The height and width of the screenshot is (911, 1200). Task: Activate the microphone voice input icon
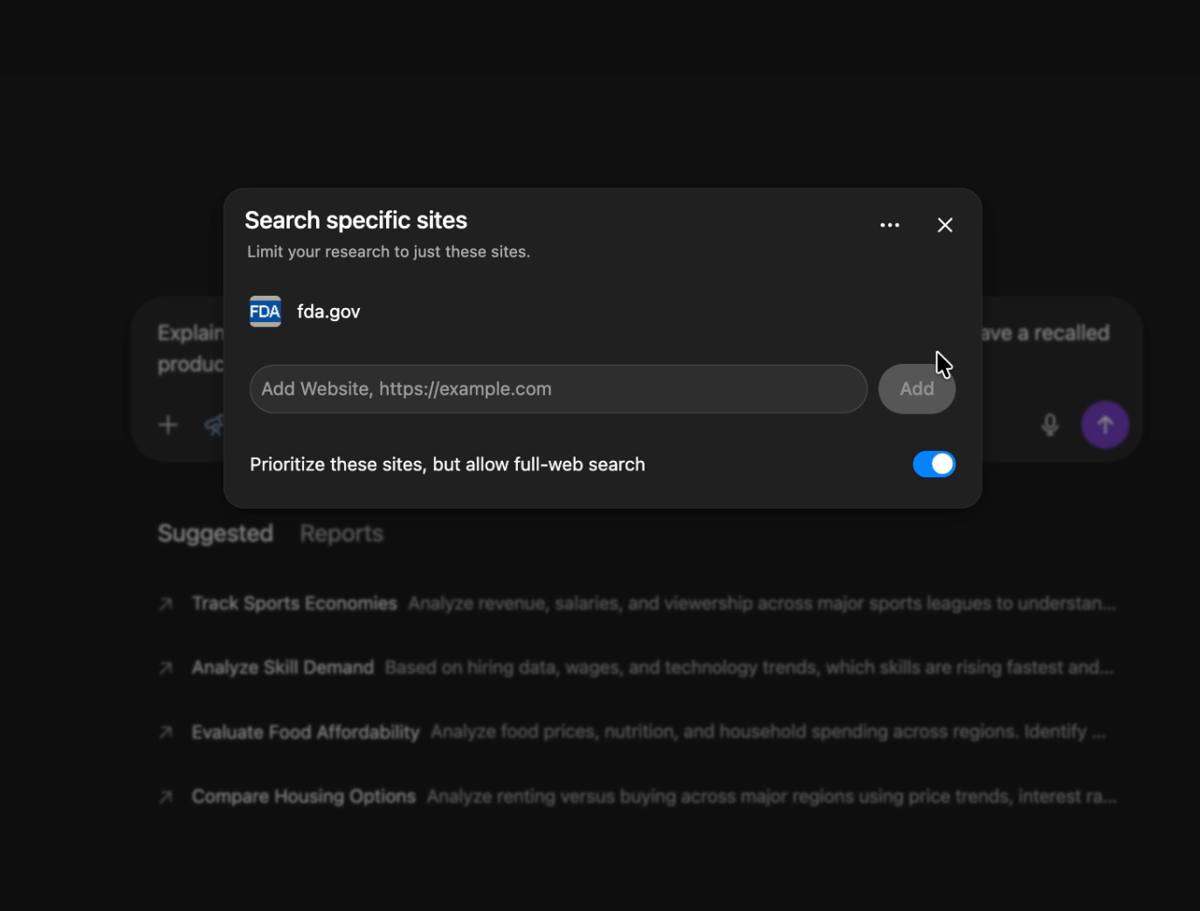[1050, 425]
